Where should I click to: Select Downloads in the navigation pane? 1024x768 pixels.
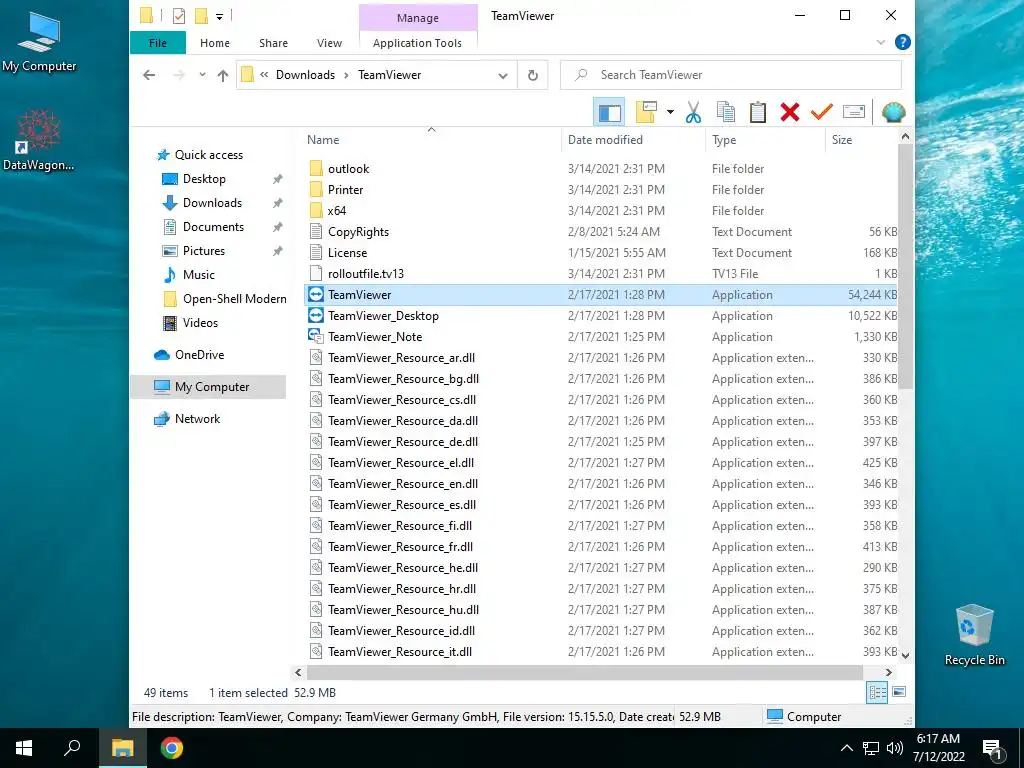pyautogui.click(x=212, y=203)
